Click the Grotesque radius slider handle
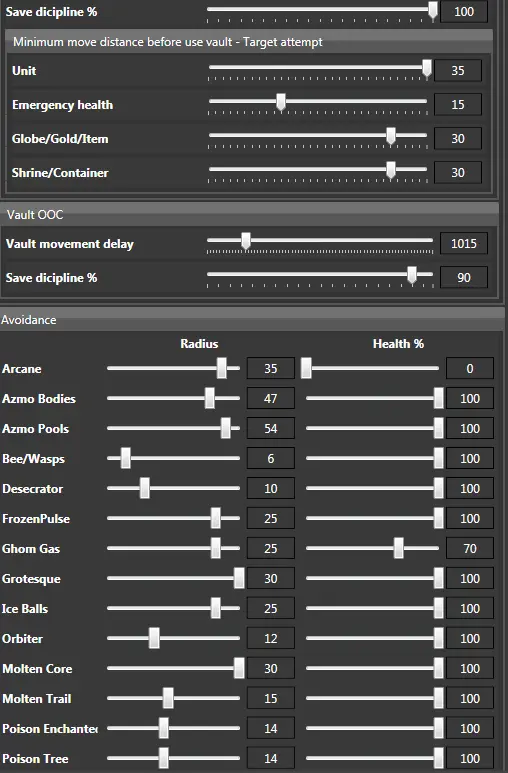508x773 pixels. tap(239, 578)
